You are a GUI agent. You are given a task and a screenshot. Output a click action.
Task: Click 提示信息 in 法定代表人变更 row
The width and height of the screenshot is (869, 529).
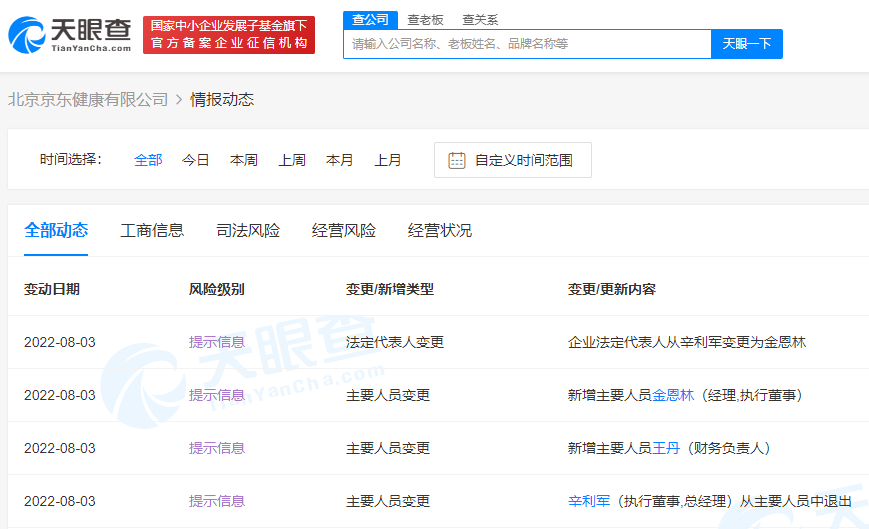217,342
